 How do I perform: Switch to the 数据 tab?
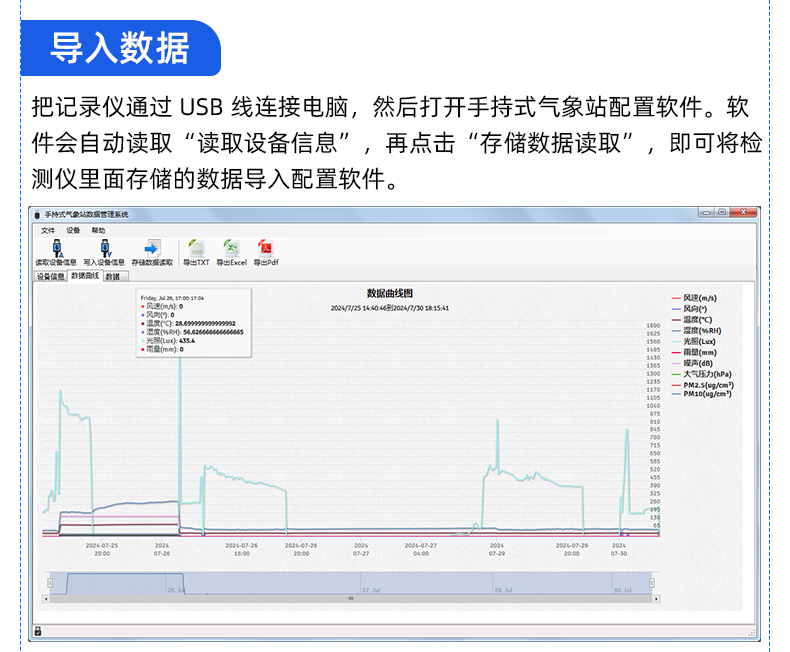112,276
